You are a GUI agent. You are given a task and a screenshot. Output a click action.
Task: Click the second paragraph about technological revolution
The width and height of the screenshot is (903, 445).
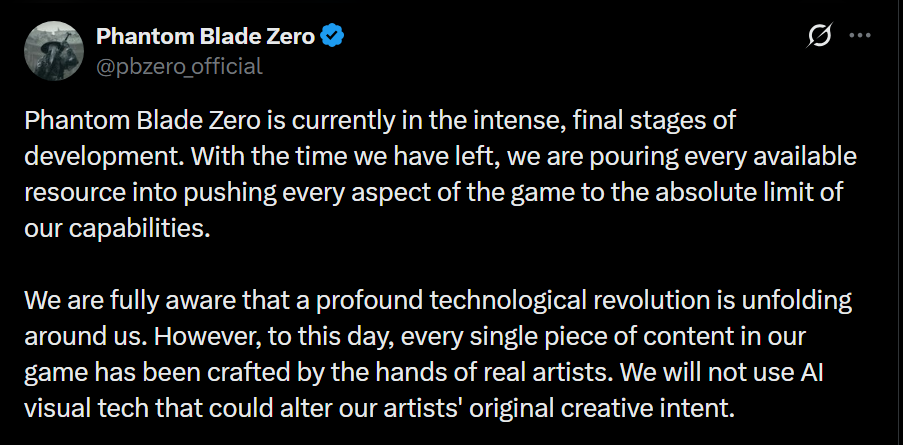coord(438,356)
